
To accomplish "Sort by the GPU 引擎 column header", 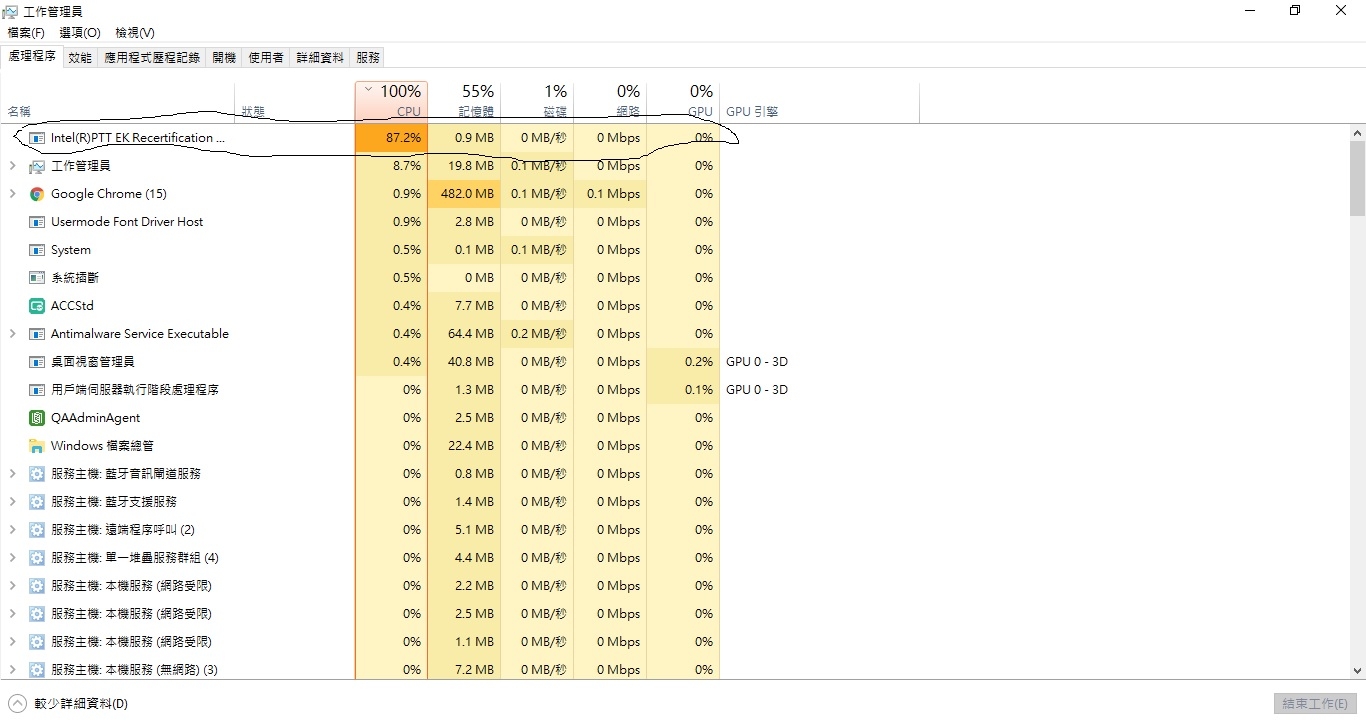I will [x=819, y=101].
